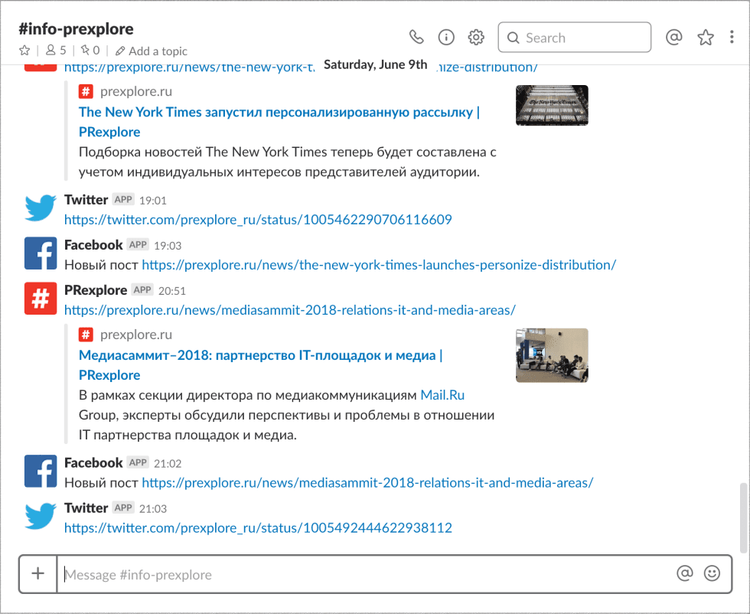Screen dimensions: 750x614
Task: Open Facebook 19:03 New York Times post link
Action: (379, 265)
